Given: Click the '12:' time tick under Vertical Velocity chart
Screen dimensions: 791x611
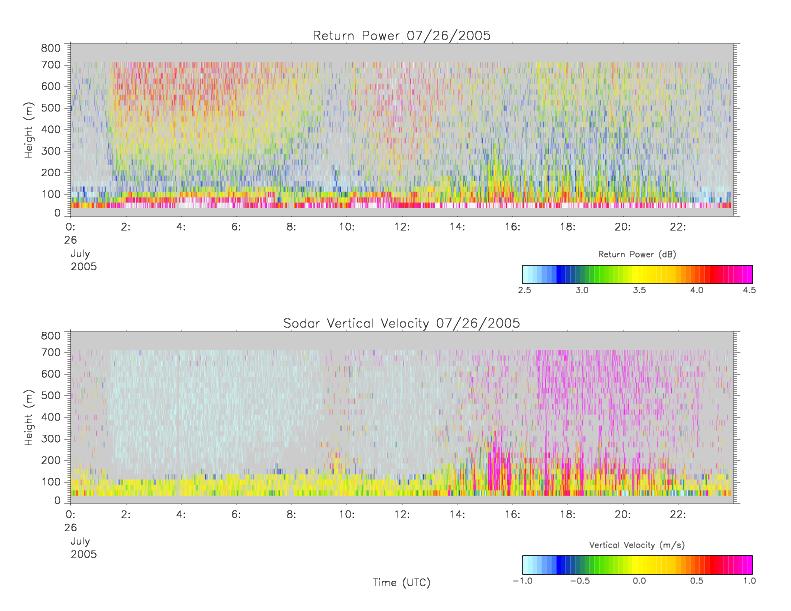Looking at the screenshot, I should tap(402, 514).
